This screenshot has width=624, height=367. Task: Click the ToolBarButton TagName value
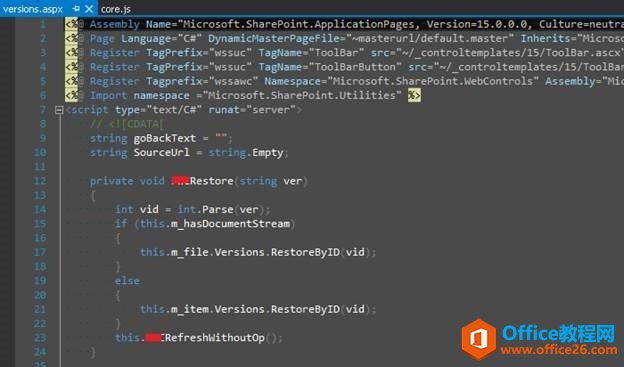click(x=355, y=67)
